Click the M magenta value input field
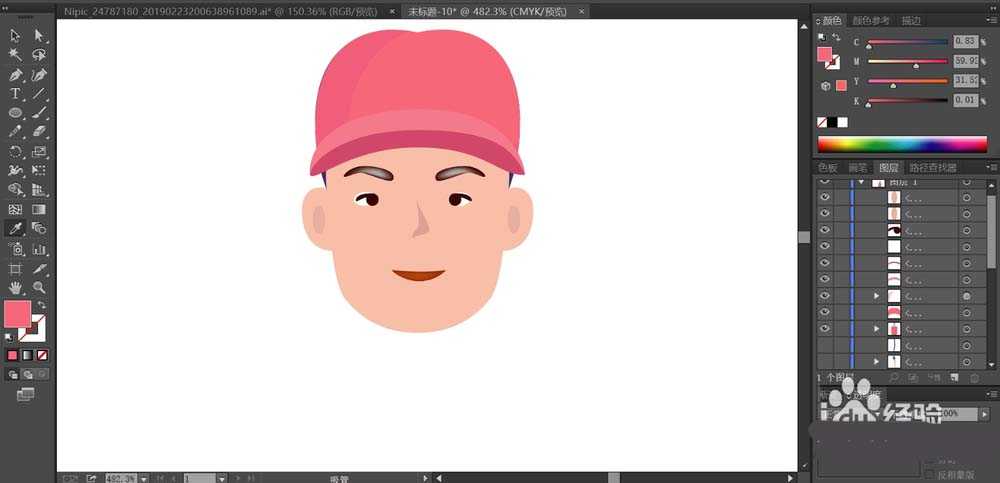 [x=964, y=61]
